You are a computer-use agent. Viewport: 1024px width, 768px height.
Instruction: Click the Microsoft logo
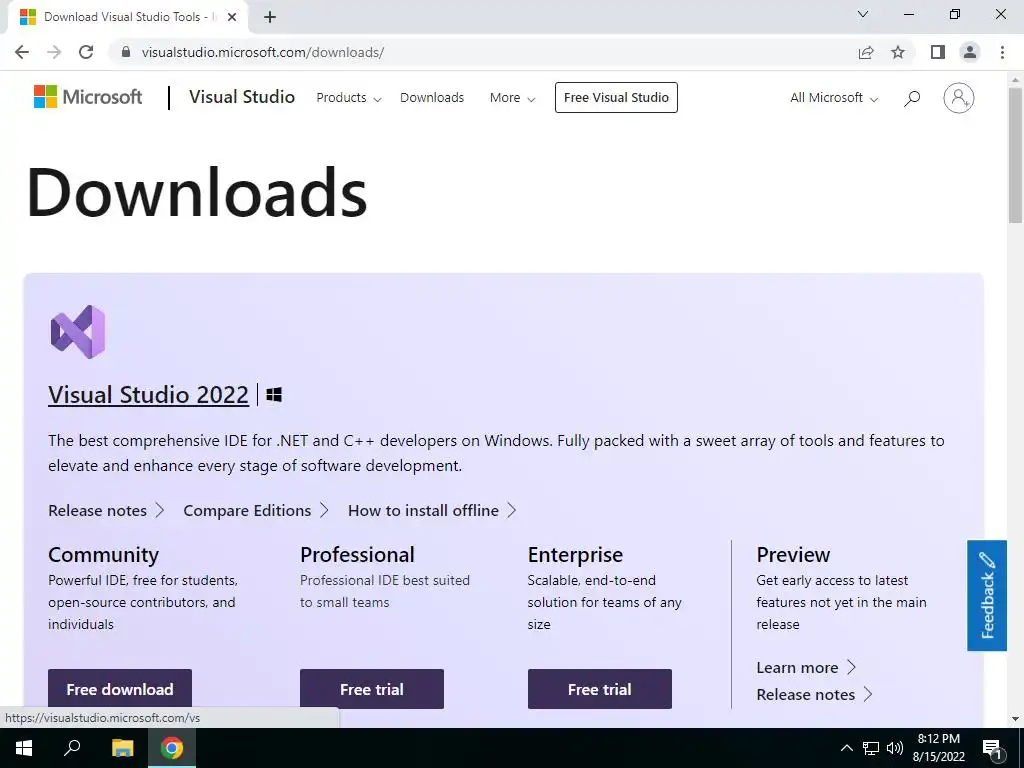[88, 97]
